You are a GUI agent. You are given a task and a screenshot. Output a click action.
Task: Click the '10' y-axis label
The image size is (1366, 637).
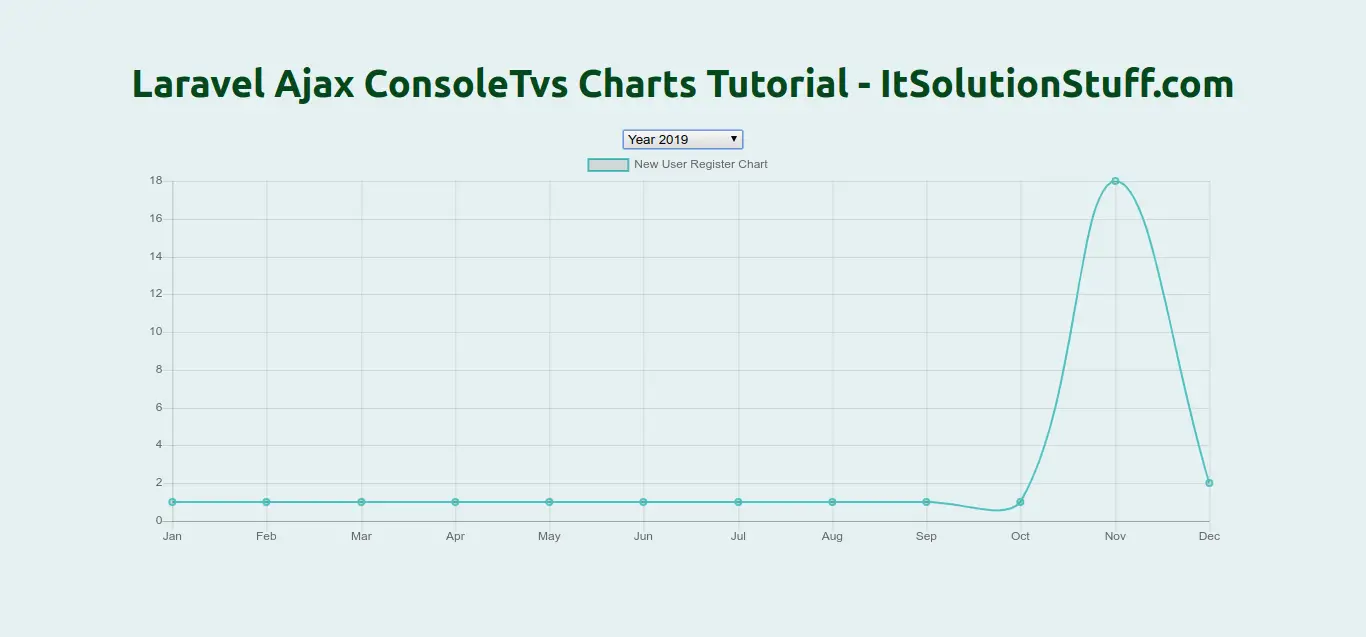[156, 332]
